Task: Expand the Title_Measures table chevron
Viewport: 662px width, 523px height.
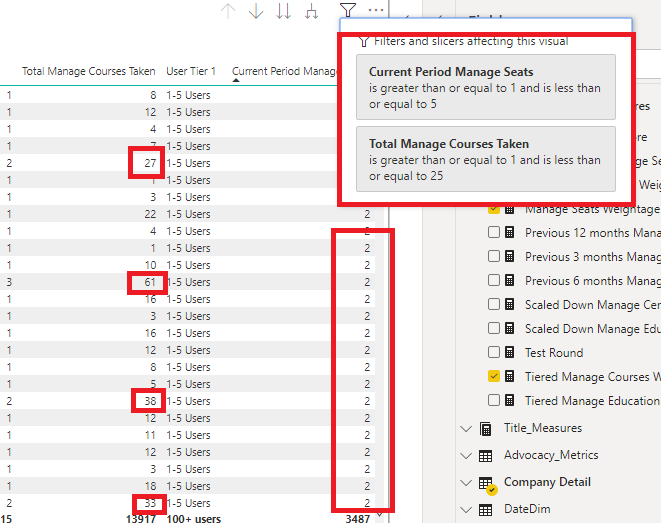Action: [x=466, y=429]
